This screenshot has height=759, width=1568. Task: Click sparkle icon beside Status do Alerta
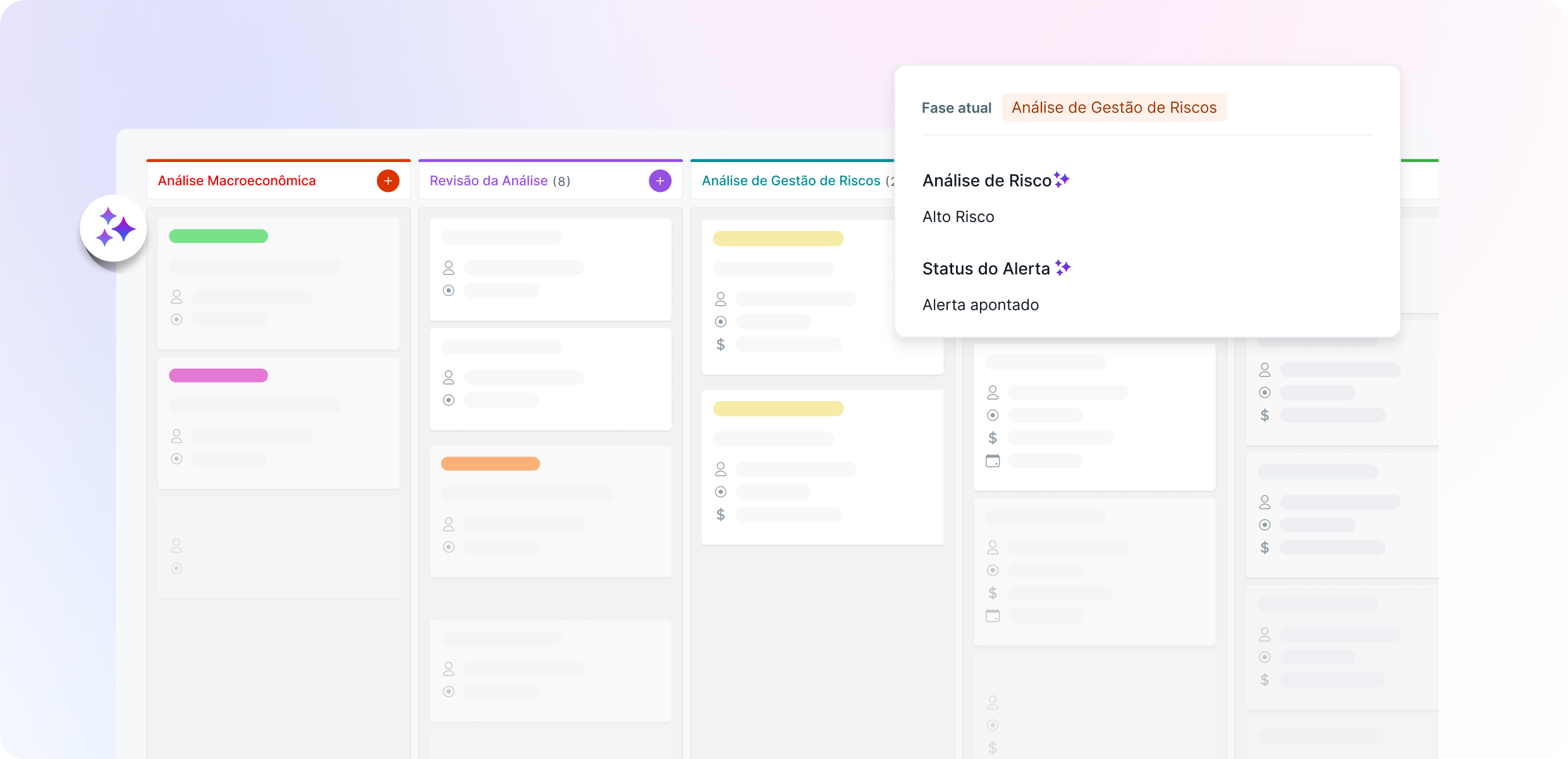tap(1063, 268)
